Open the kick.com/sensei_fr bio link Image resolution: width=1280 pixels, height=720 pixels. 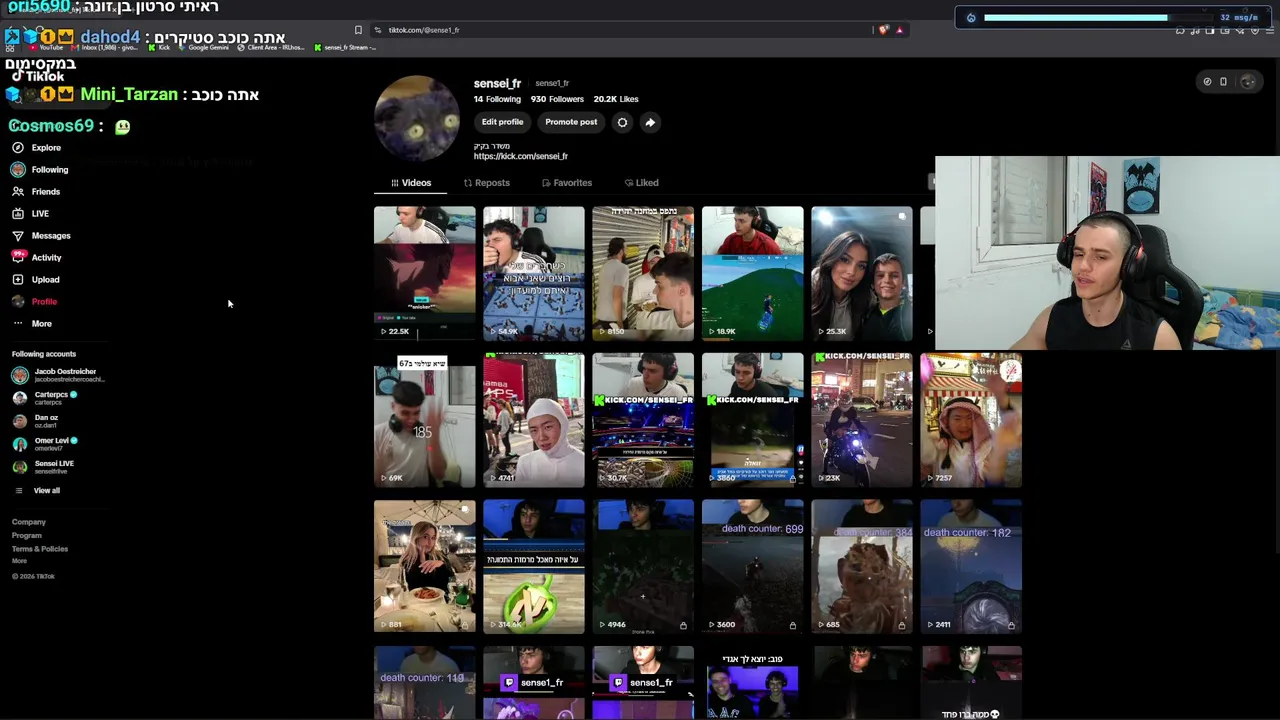[x=521, y=157]
